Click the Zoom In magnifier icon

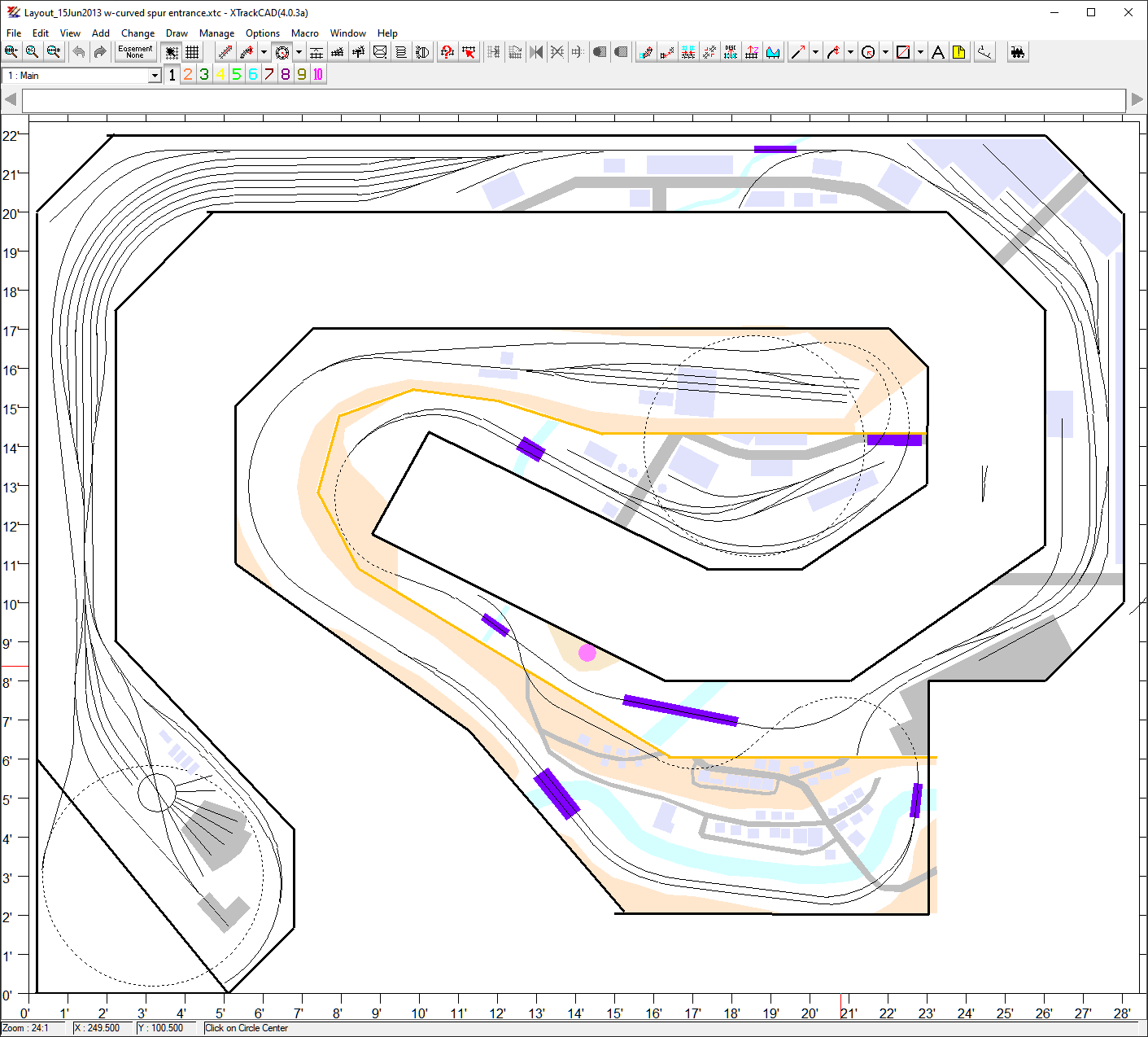point(11,52)
